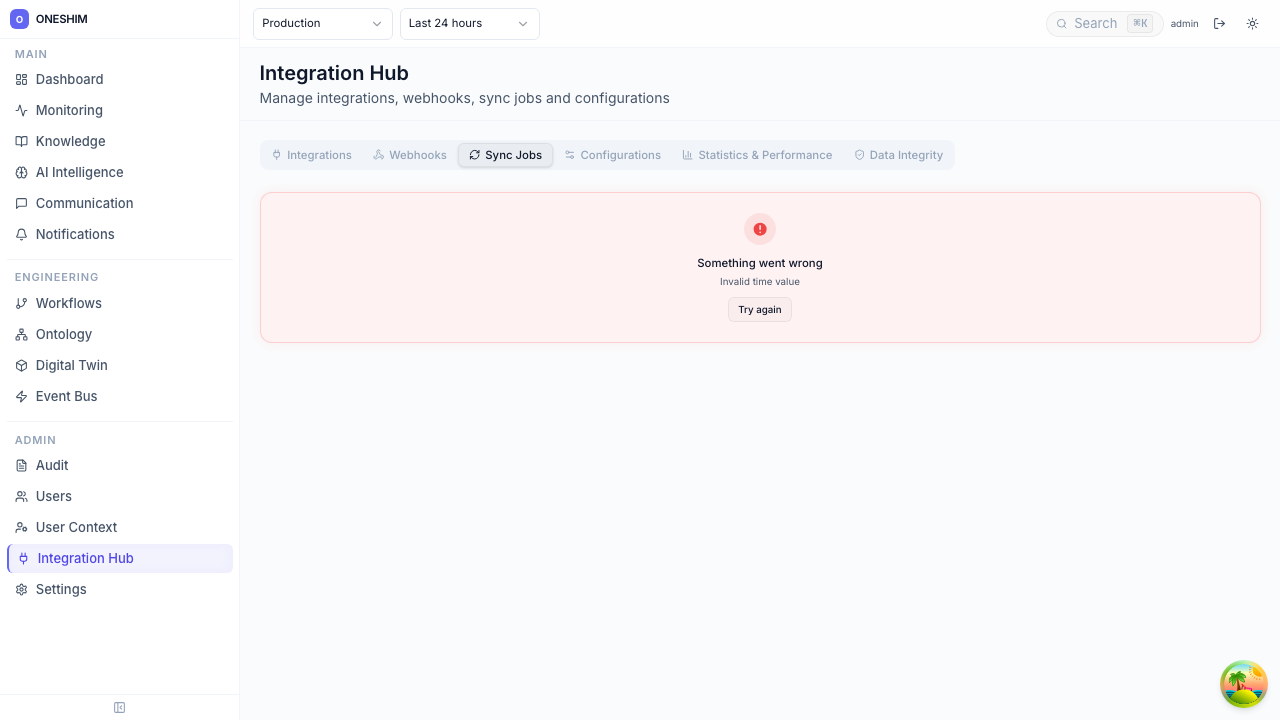Click the Notifications bell icon
The height and width of the screenshot is (720, 1280).
(21, 234)
